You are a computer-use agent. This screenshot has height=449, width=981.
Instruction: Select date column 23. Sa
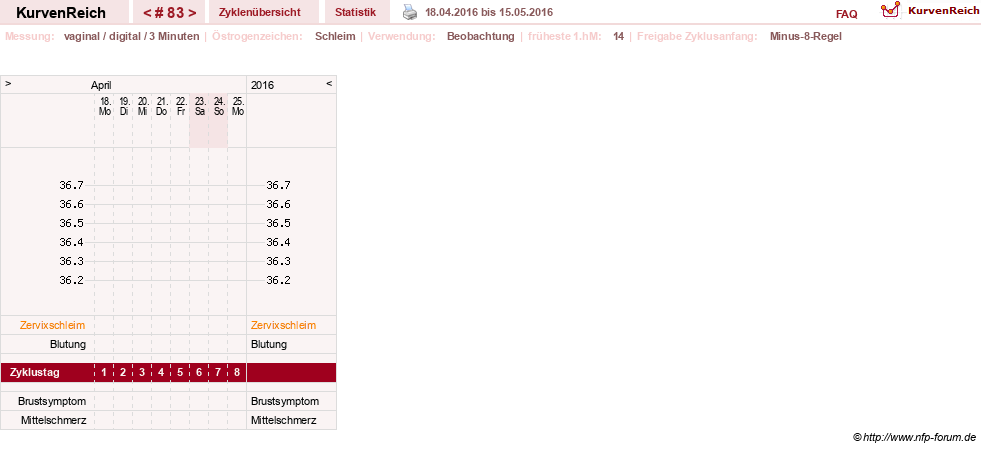pyautogui.click(x=200, y=106)
